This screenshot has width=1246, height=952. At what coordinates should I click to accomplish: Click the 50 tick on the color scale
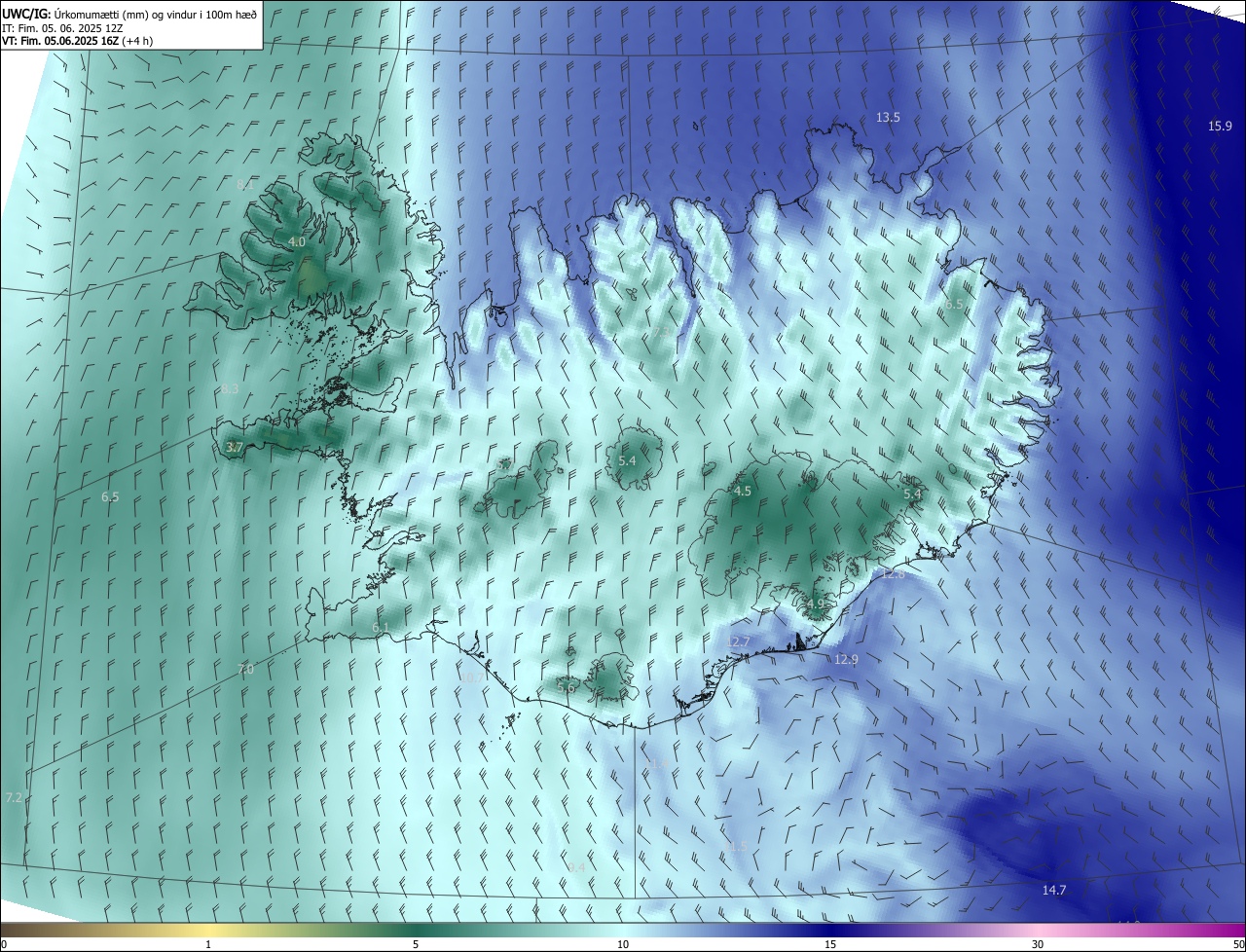1238,944
